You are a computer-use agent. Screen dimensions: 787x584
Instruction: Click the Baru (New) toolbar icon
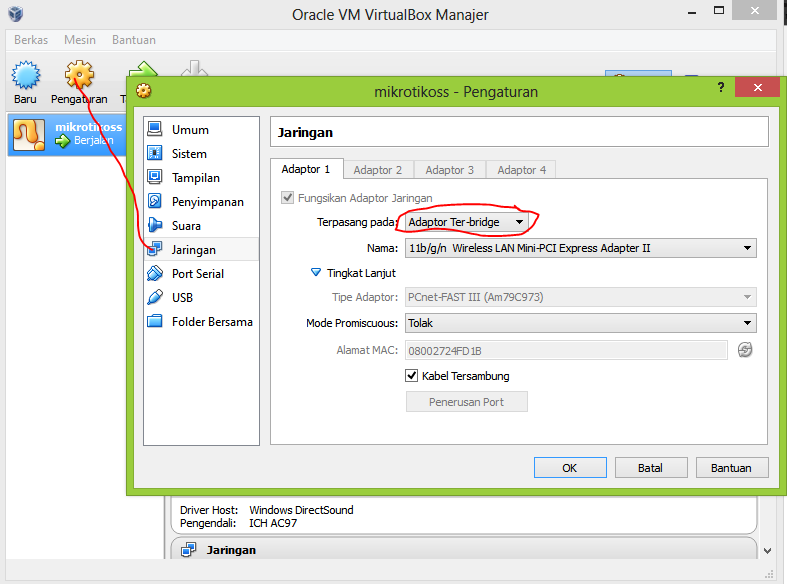pos(26,75)
